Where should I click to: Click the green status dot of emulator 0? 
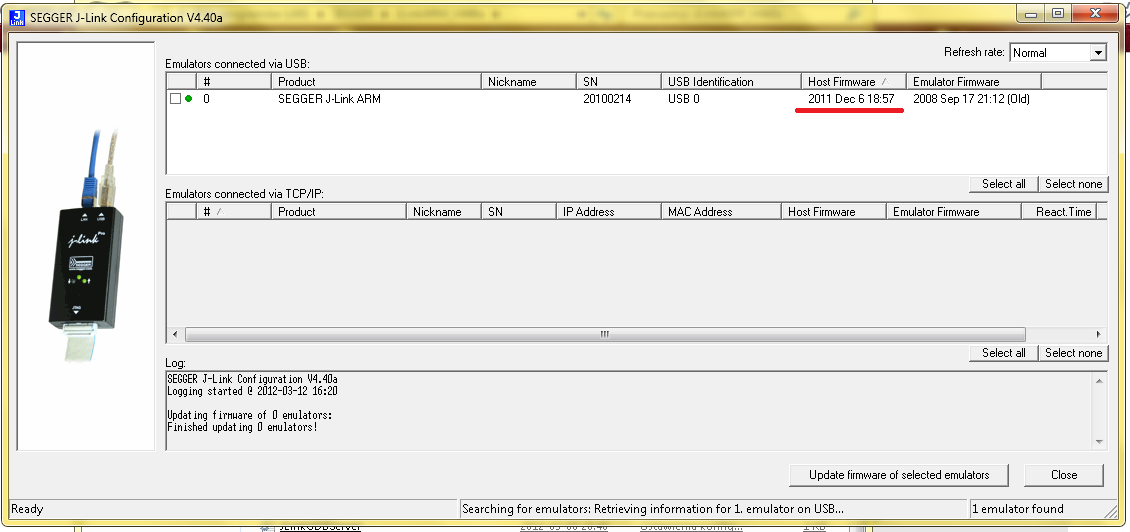click(189, 99)
